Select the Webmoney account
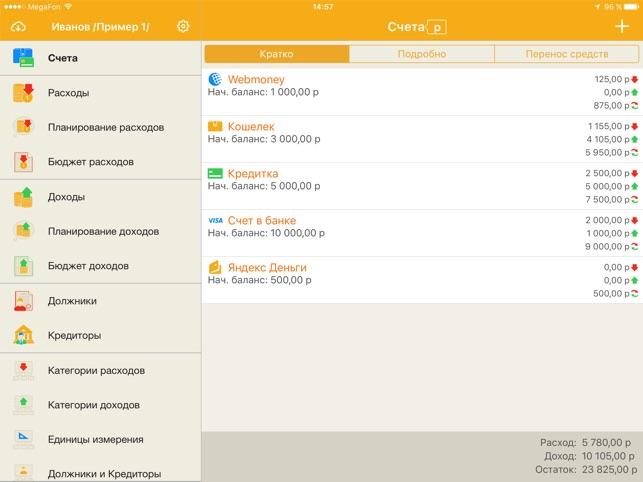 (x=422, y=92)
